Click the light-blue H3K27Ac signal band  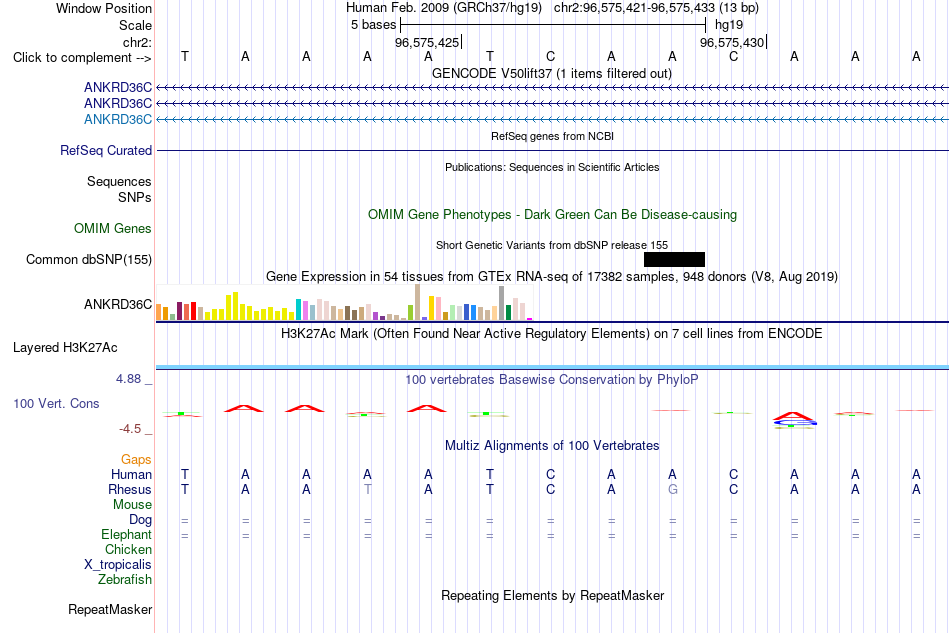point(552,367)
